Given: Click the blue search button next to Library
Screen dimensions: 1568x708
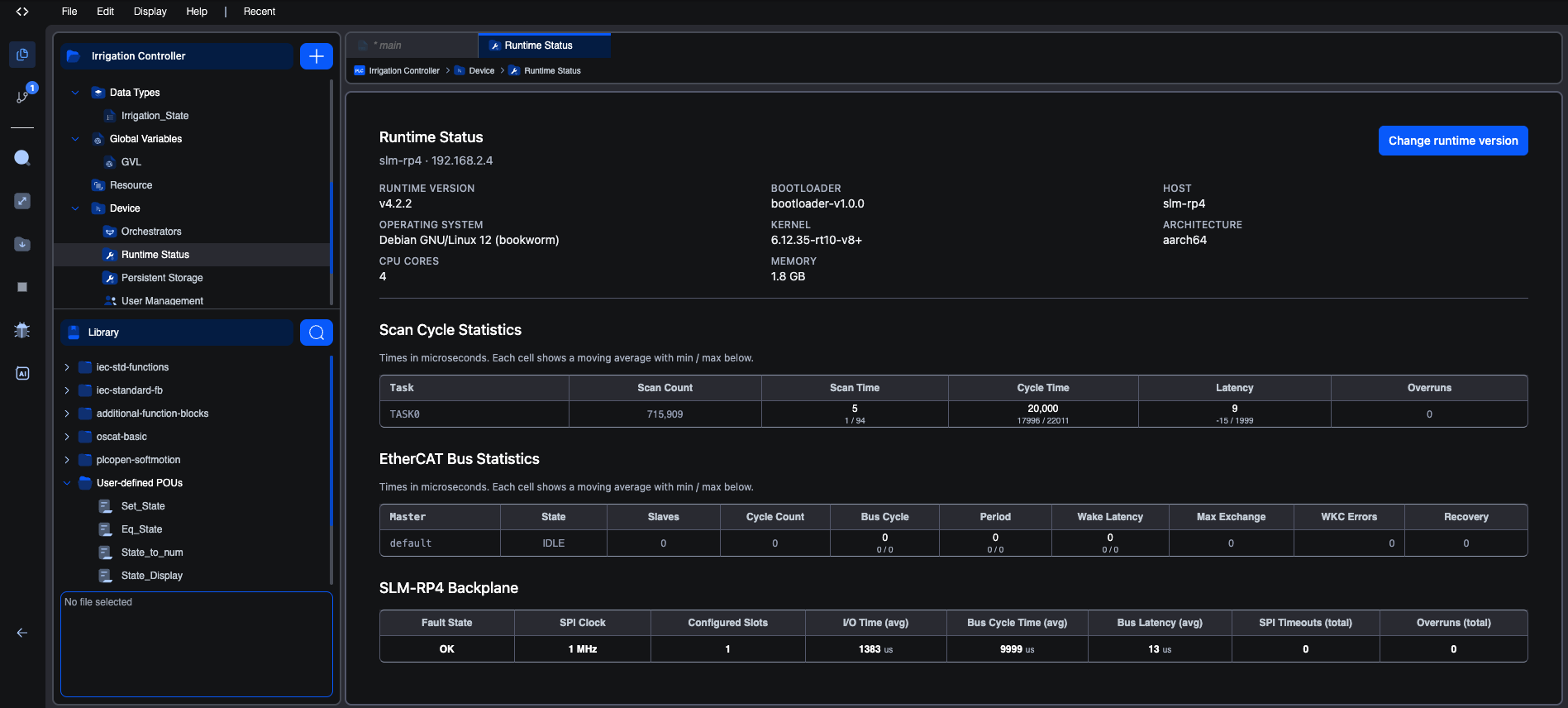Looking at the screenshot, I should (317, 332).
